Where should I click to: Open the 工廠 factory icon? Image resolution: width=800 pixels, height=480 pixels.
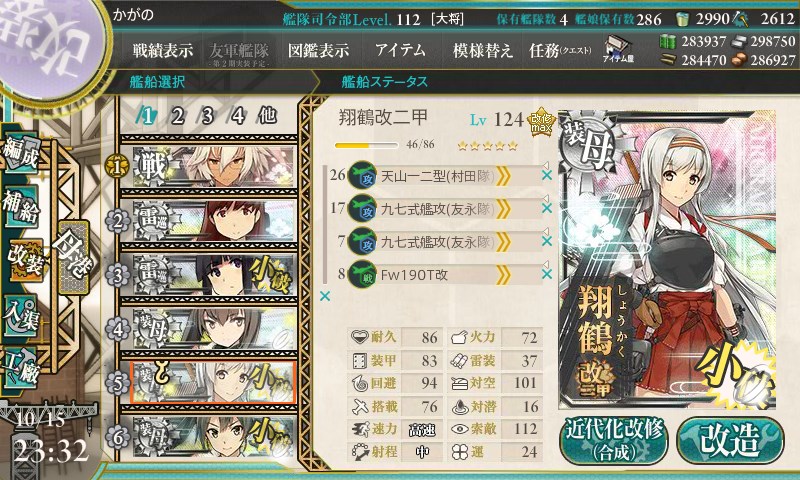coord(21,368)
